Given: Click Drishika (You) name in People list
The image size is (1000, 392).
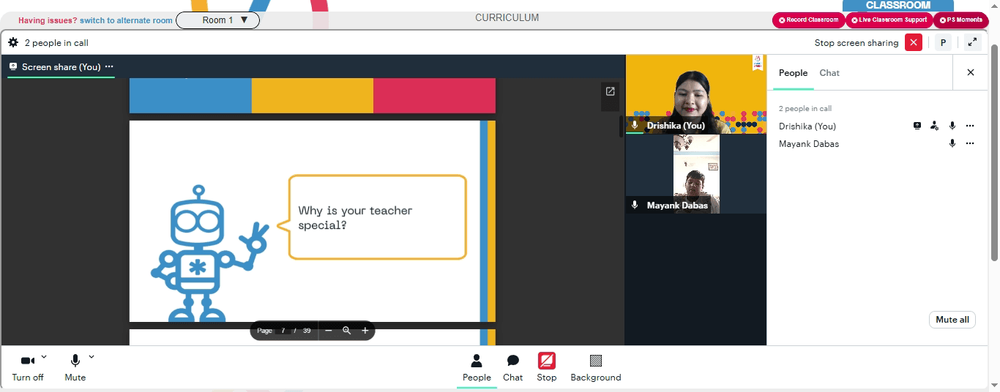Looking at the screenshot, I should (807, 126).
